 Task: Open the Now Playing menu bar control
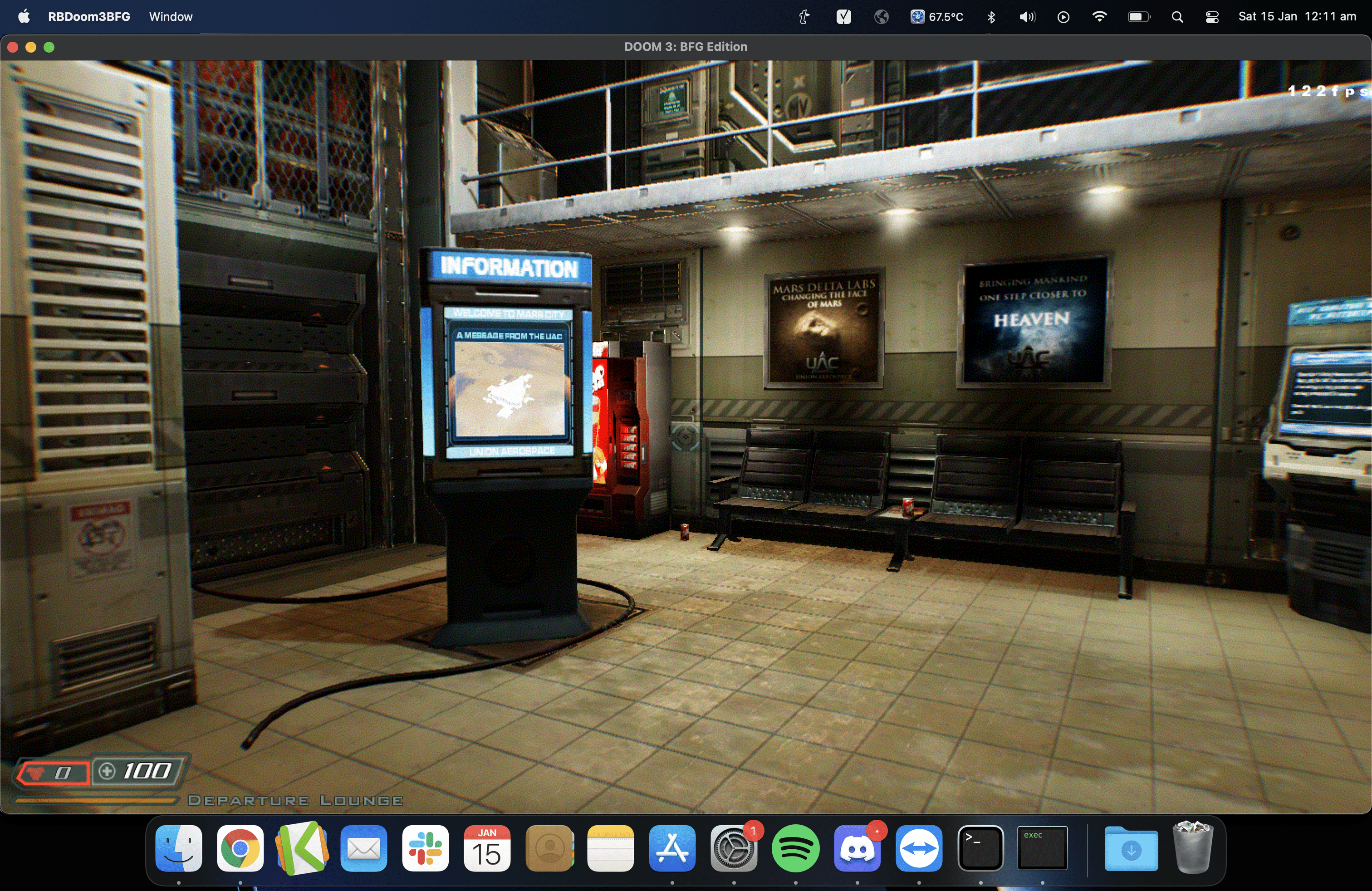pos(1063,17)
